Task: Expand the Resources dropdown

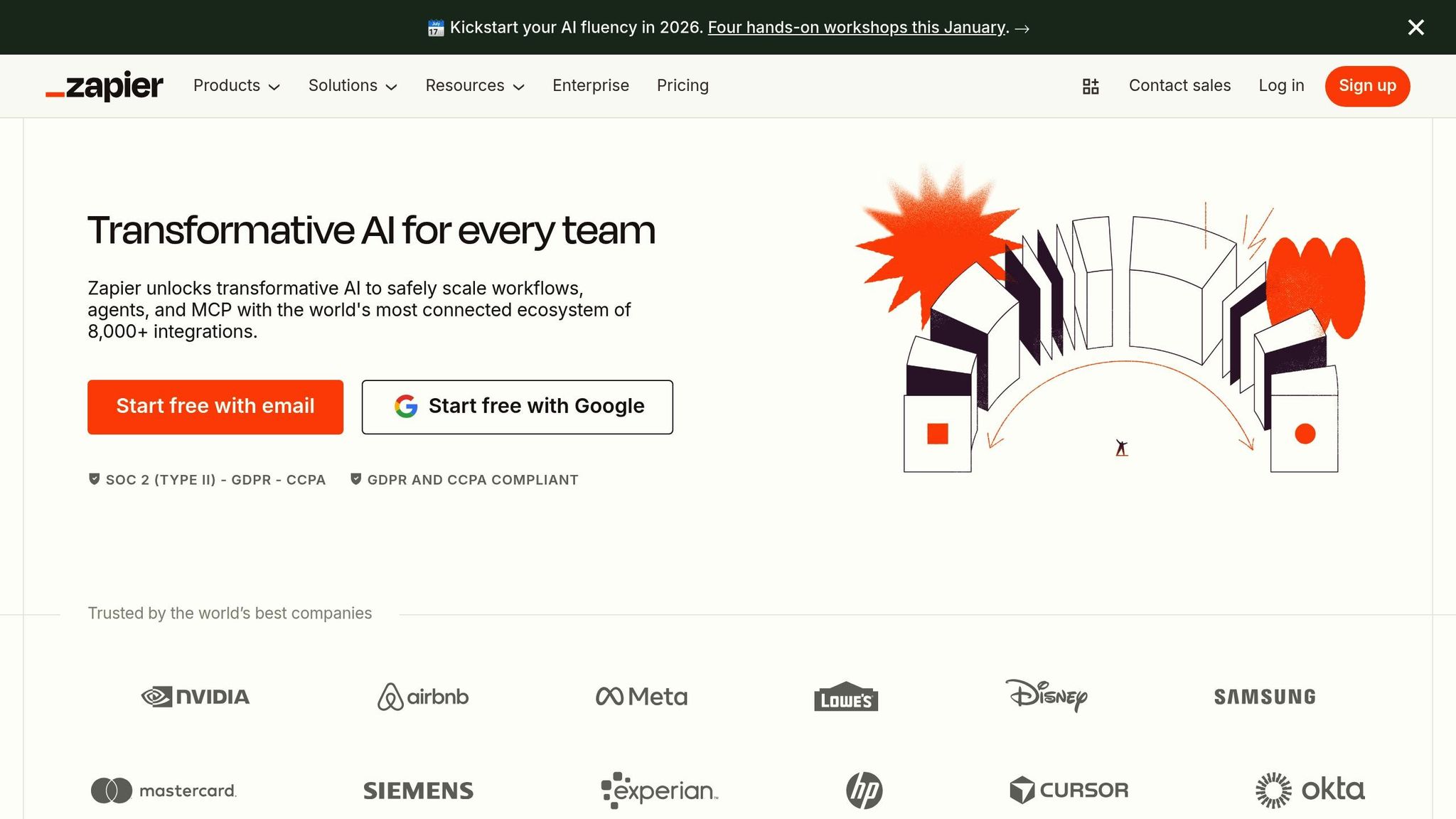Action: [474, 85]
